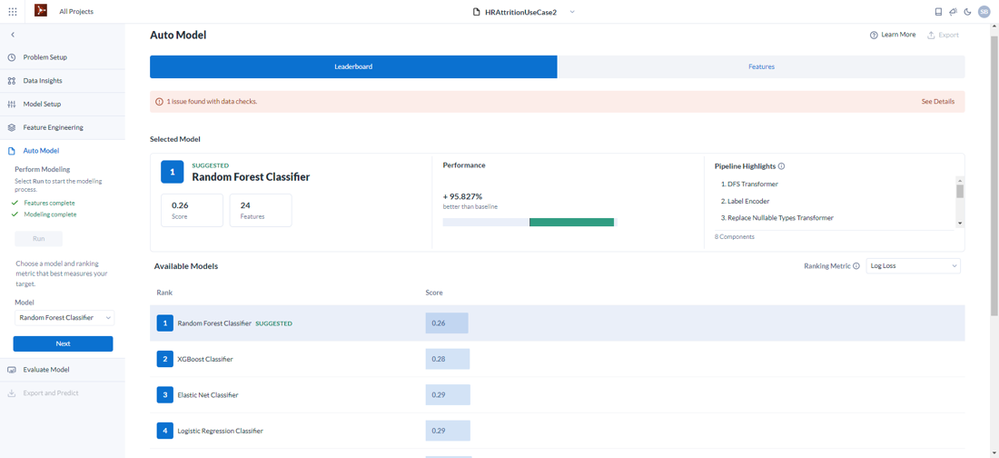Click the Modeling complete green checkmark

[x=15, y=215]
